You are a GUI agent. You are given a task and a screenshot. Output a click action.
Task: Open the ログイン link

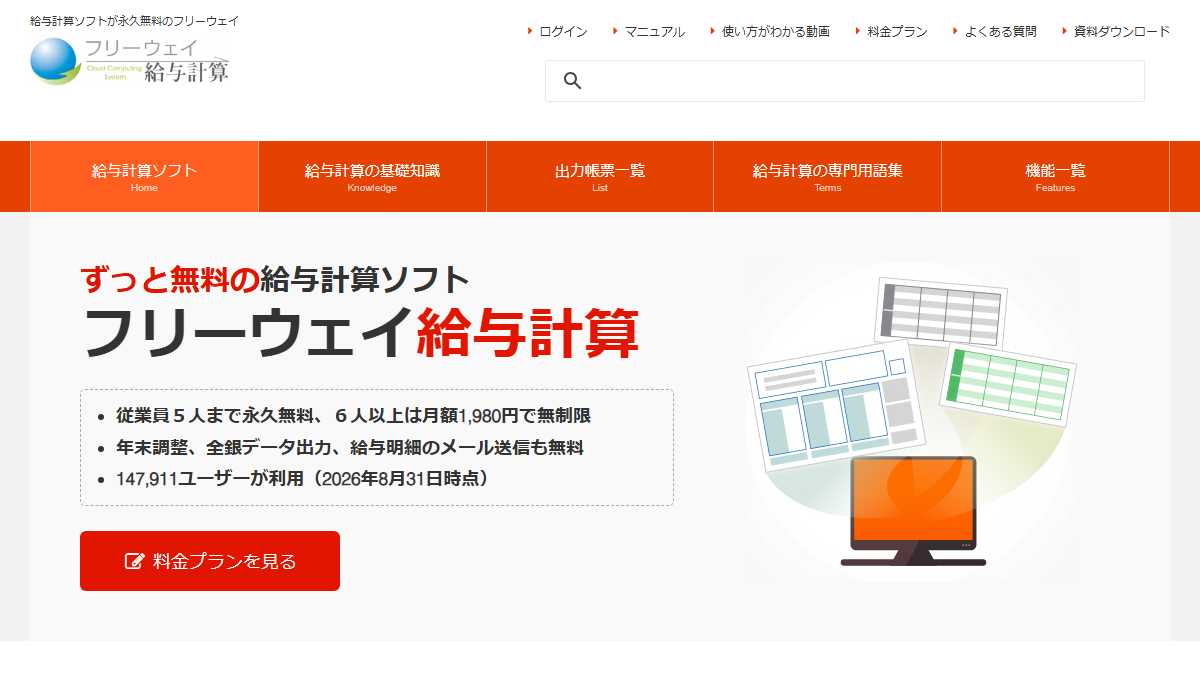coord(563,32)
